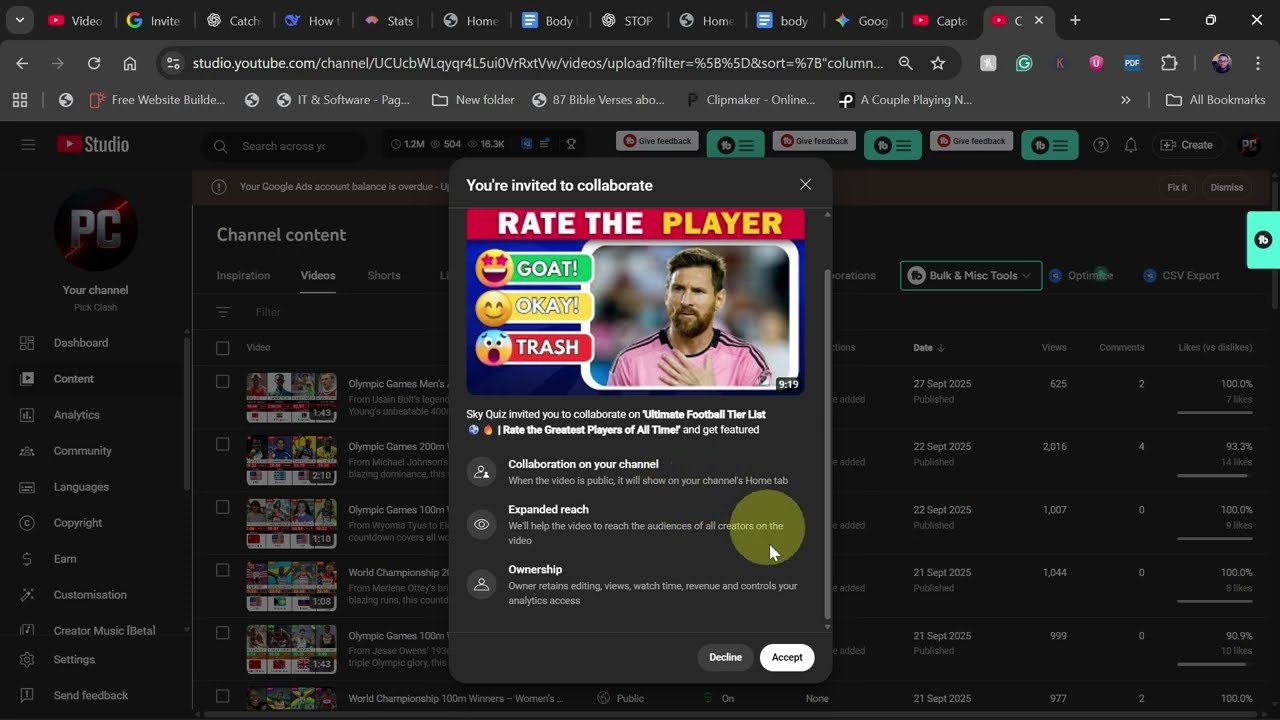Open the New folder bookmark folder
Viewport: 1280px width, 720px height.
(473, 100)
